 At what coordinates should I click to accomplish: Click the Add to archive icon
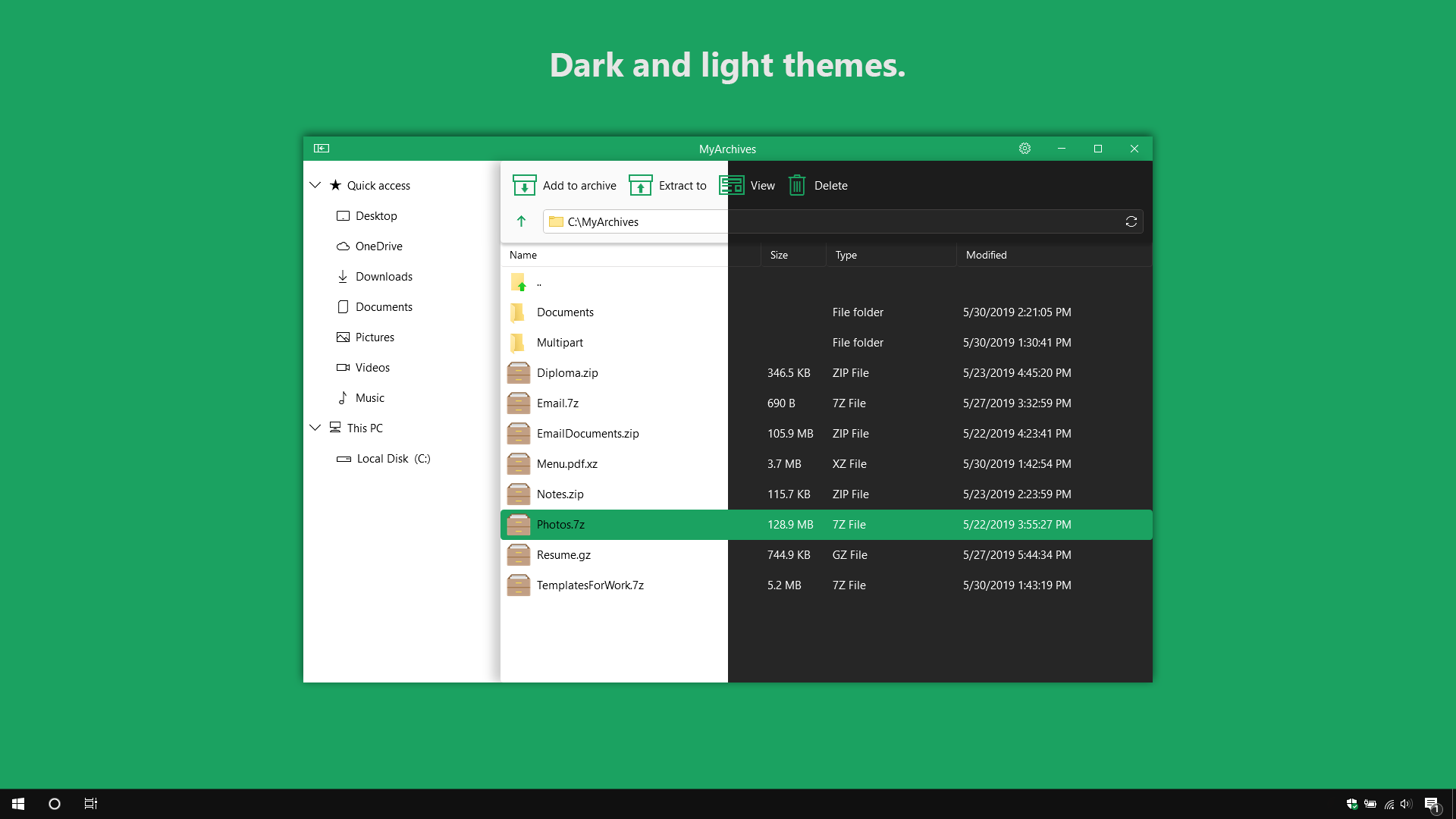524,186
